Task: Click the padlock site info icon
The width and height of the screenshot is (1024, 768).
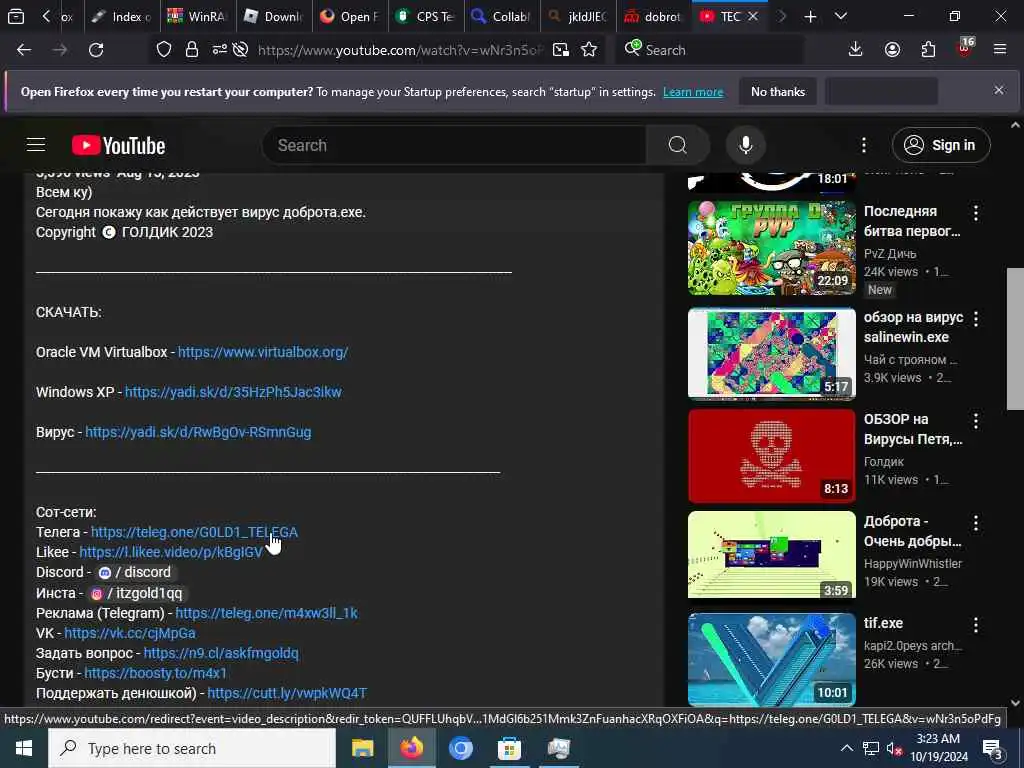Action: tap(191, 50)
